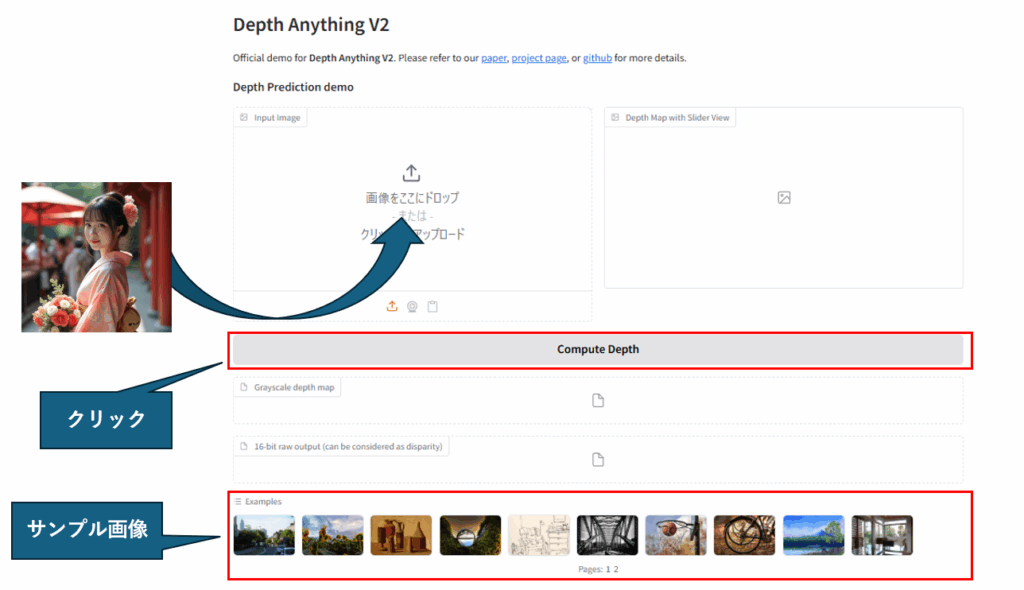The image size is (1024, 590).
Task: Click the large upload arrow in Input Image
Action: pyautogui.click(x=411, y=173)
